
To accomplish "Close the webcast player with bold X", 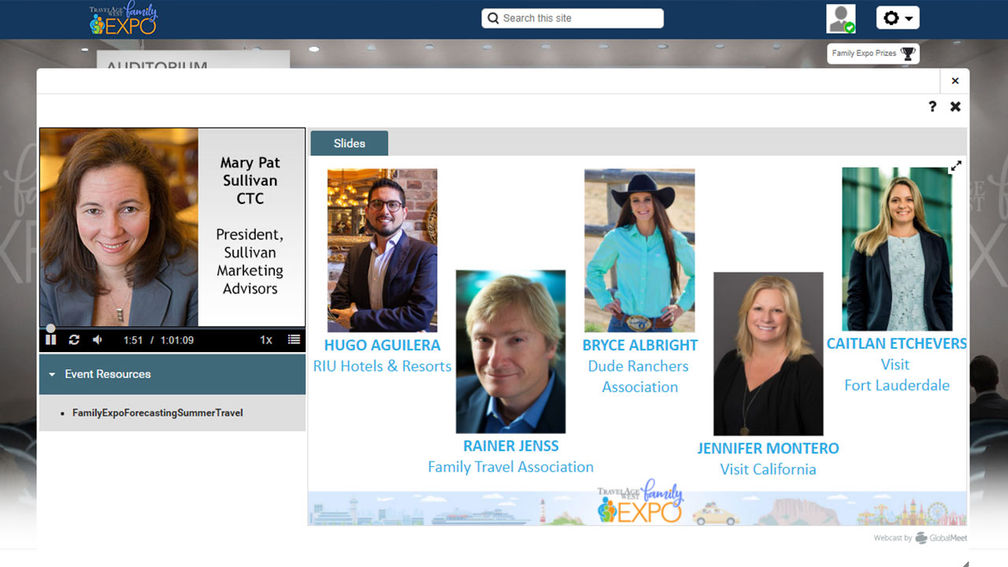I will (x=955, y=107).
